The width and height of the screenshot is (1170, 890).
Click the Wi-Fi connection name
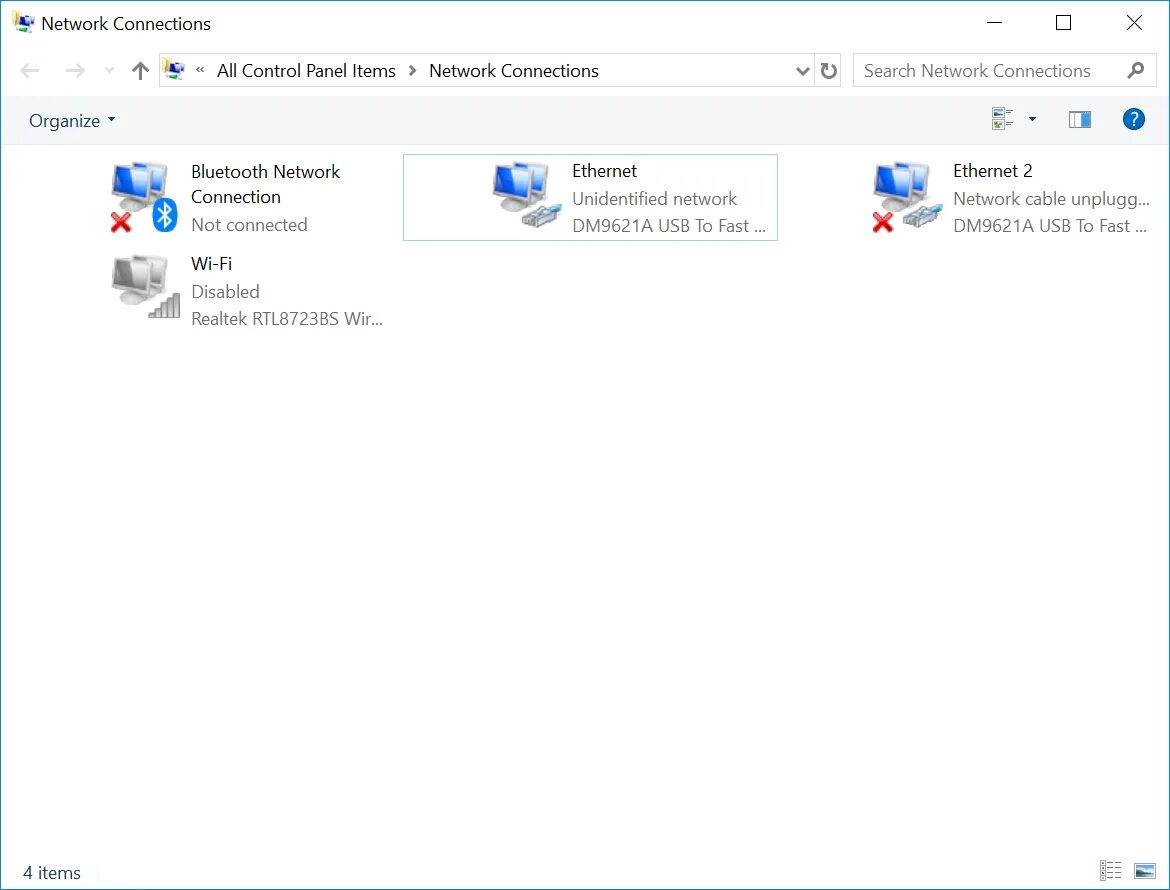211,263
